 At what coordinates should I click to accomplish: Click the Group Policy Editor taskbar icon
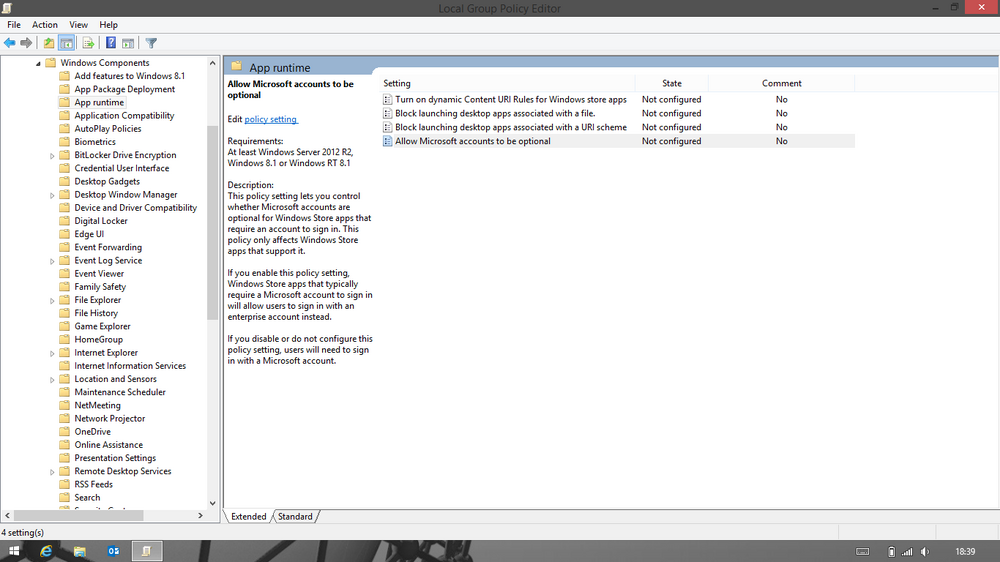coord(147,551)
